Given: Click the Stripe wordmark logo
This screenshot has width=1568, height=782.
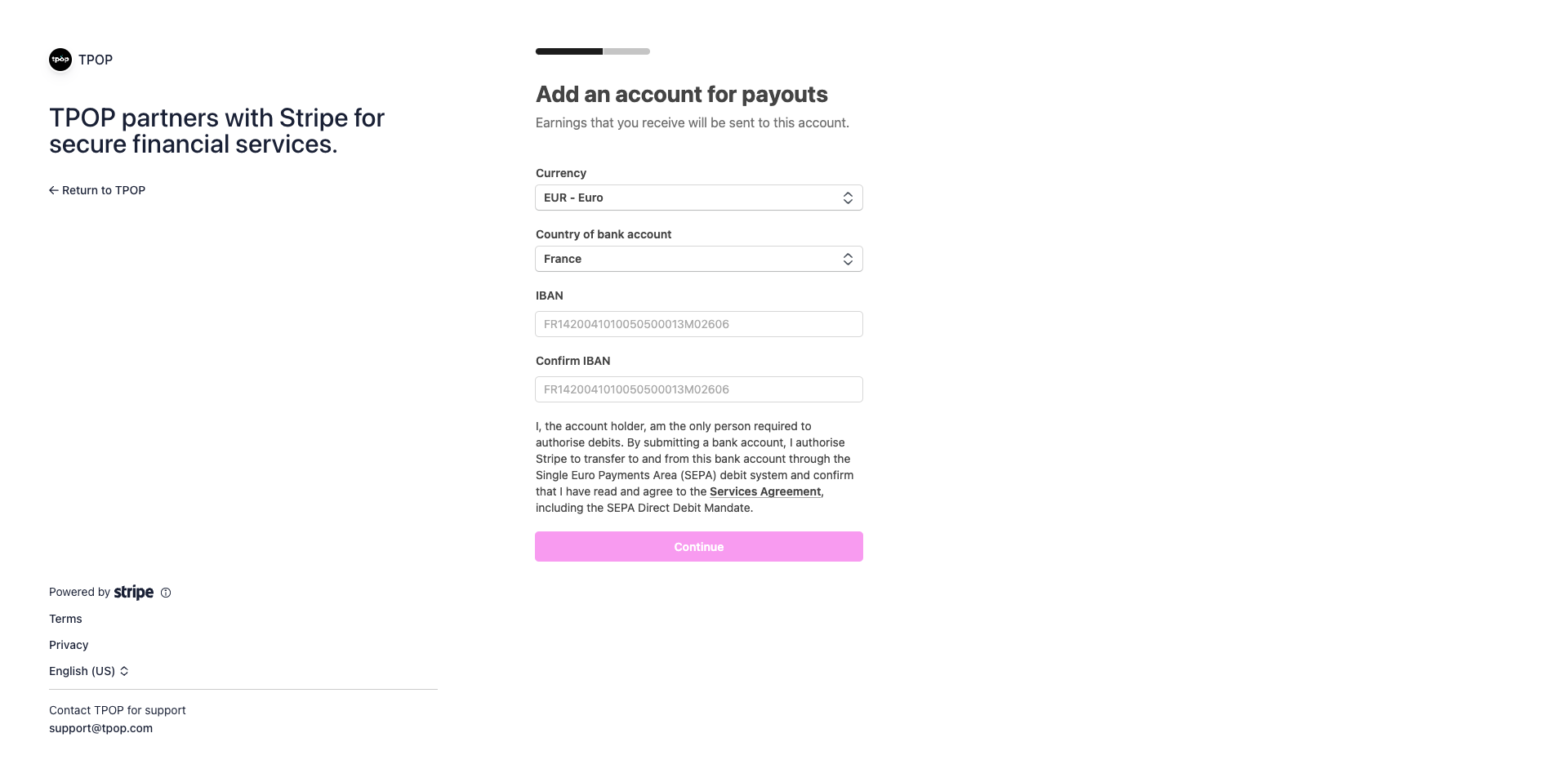Looking at the screenshot, I should pos(134,592).
